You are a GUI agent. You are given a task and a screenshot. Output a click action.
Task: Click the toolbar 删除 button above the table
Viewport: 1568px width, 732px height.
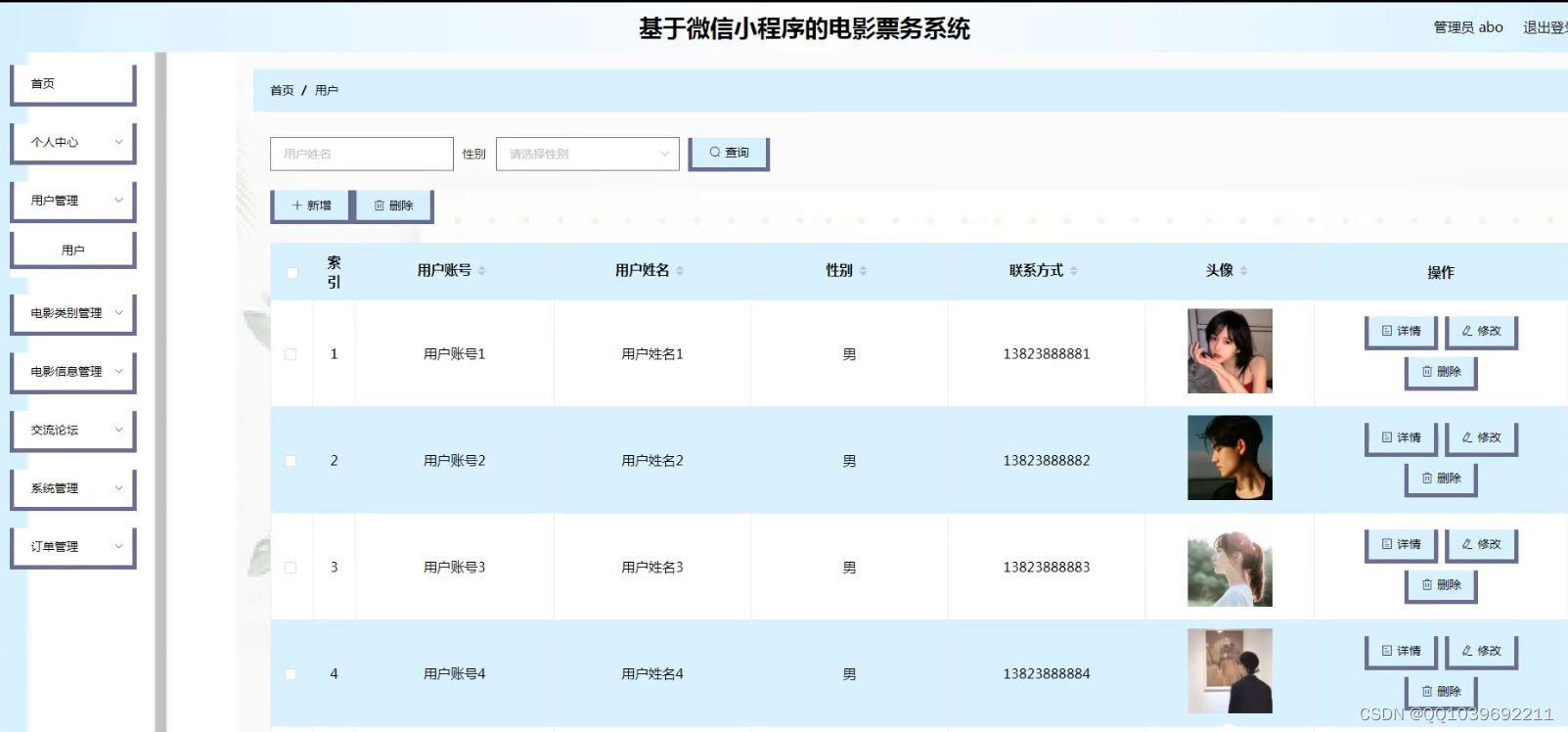pos(393,206)
